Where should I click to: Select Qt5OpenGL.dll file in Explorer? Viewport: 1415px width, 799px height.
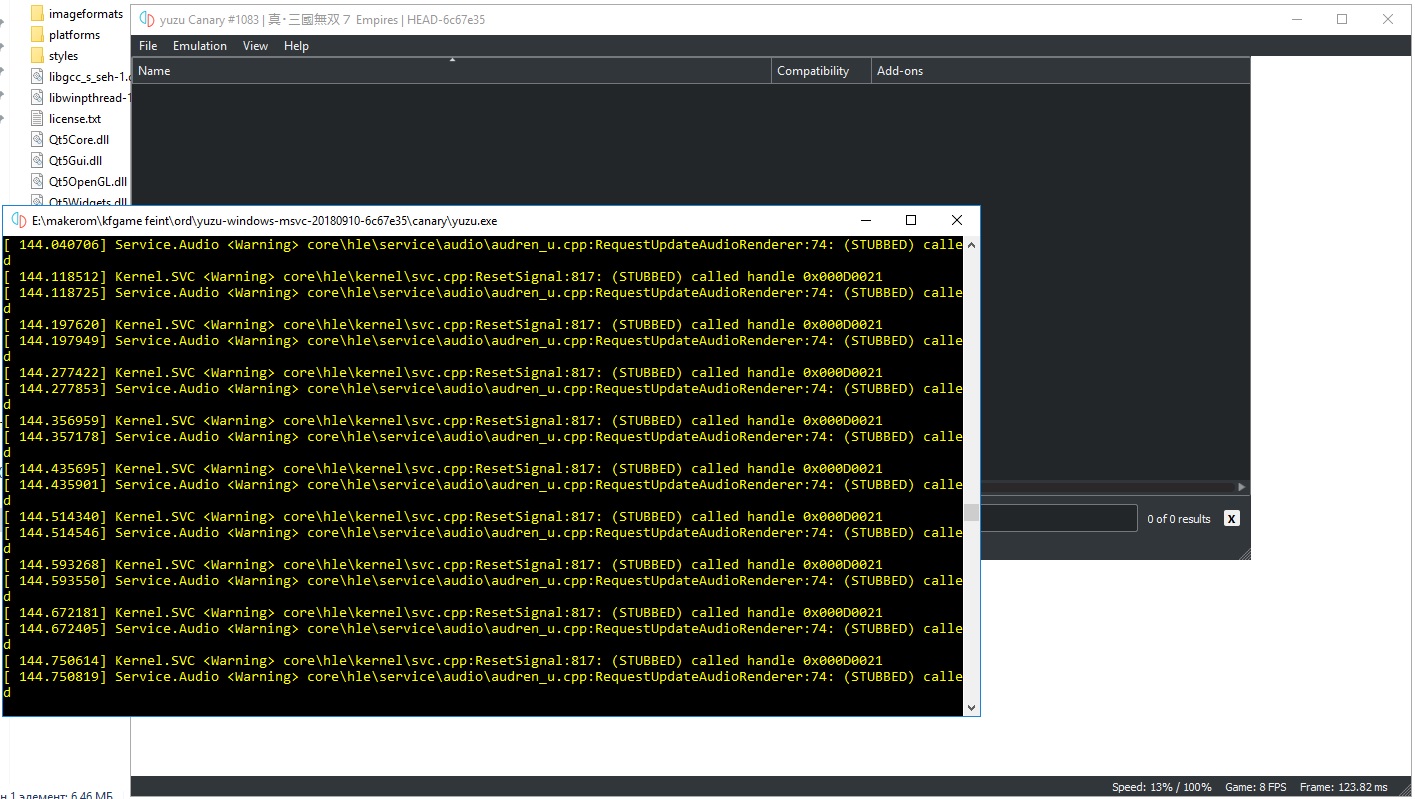[x=79, y=182]
